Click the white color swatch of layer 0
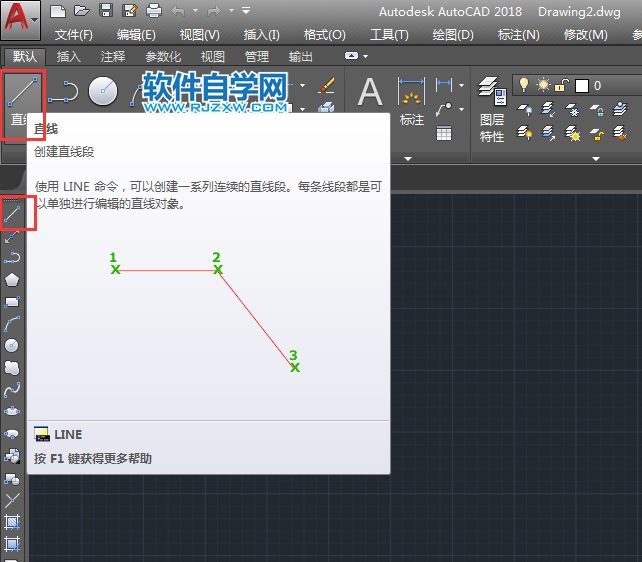Screen dimensions: 642x562 coord(582,86)
